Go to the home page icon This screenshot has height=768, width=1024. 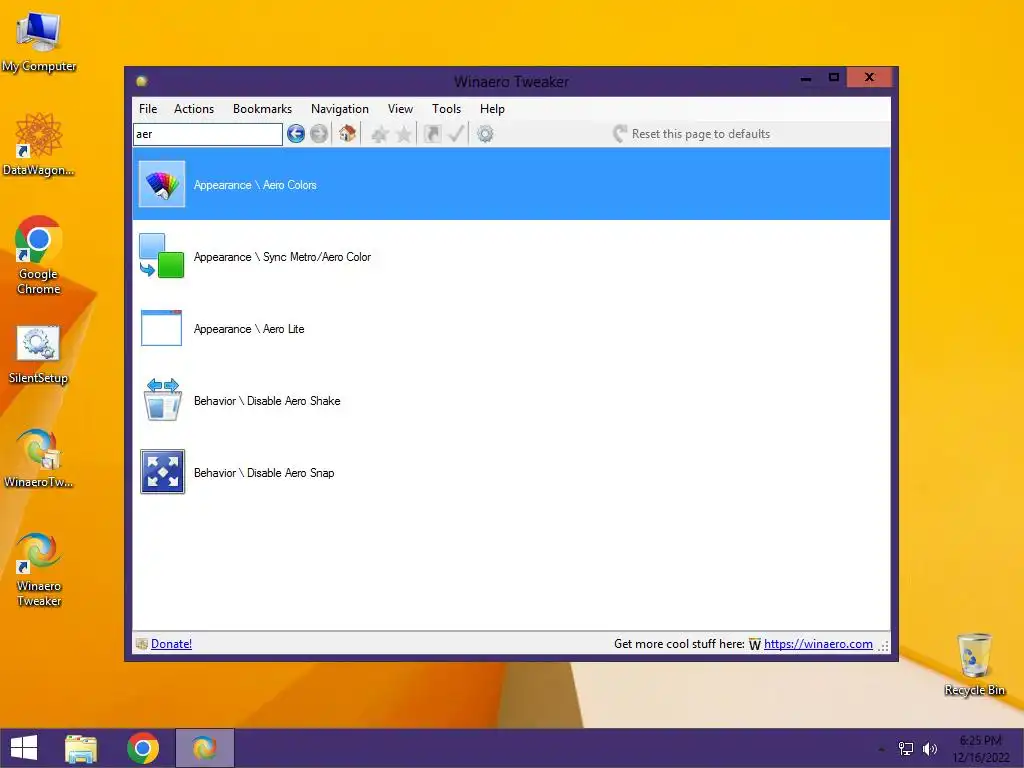pos(347,134)
